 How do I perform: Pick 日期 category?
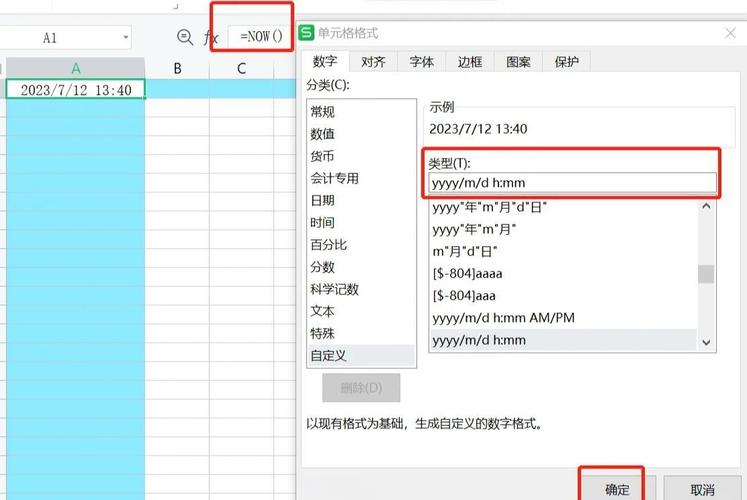[361, 200]
